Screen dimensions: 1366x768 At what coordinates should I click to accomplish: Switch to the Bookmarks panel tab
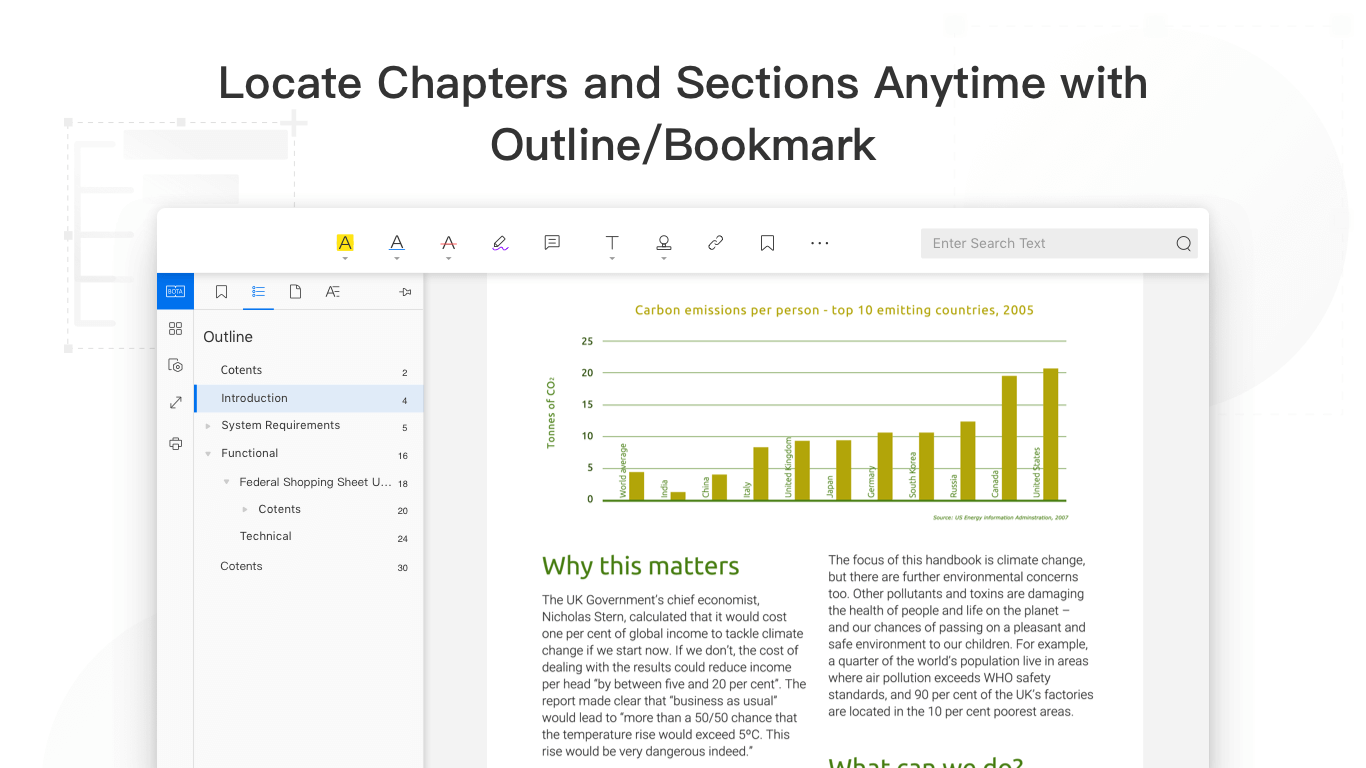point(222,292)
